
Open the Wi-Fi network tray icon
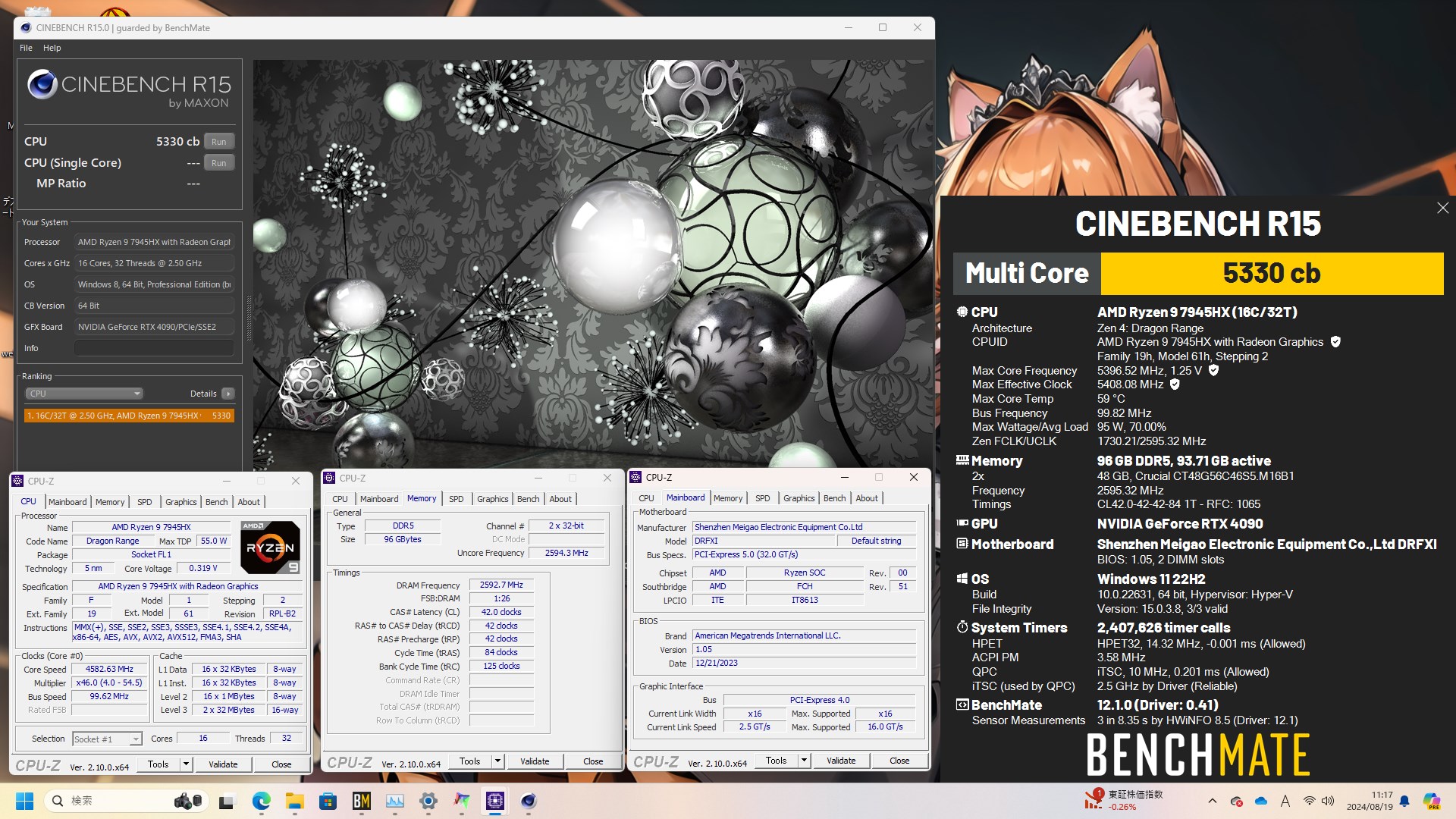tap(1309, 801)
